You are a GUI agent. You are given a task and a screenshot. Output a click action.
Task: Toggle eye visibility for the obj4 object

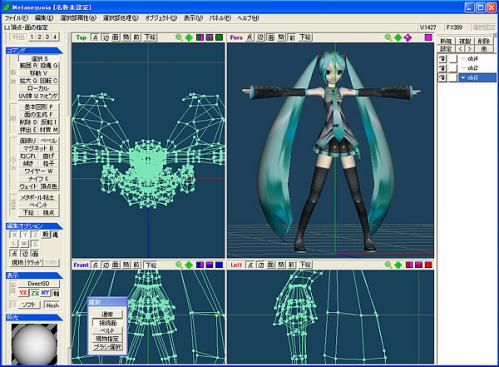tap(442, 59)
